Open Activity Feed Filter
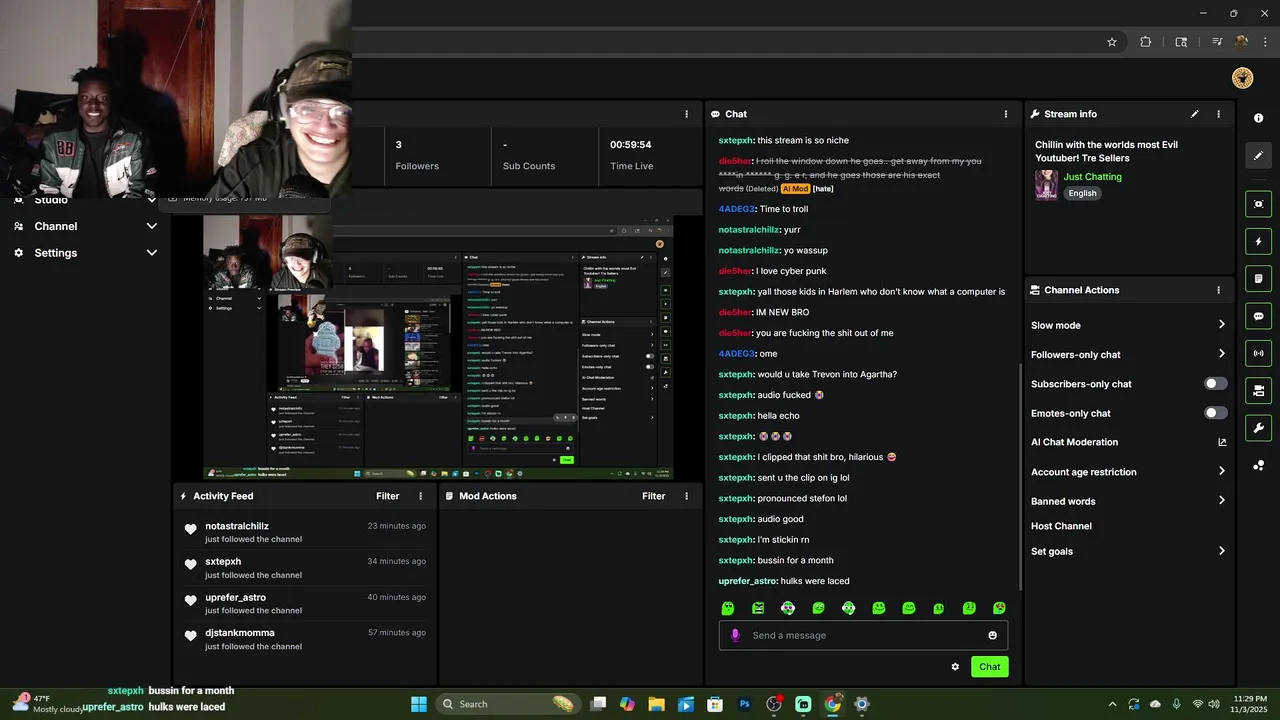The width and height of the screenshot is (1280, 720). tap(387, 496)
